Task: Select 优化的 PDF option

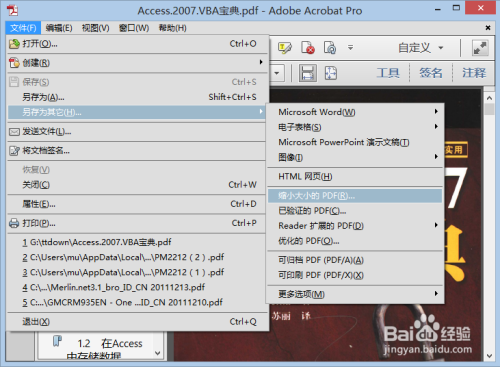Action: click(355, 241)
